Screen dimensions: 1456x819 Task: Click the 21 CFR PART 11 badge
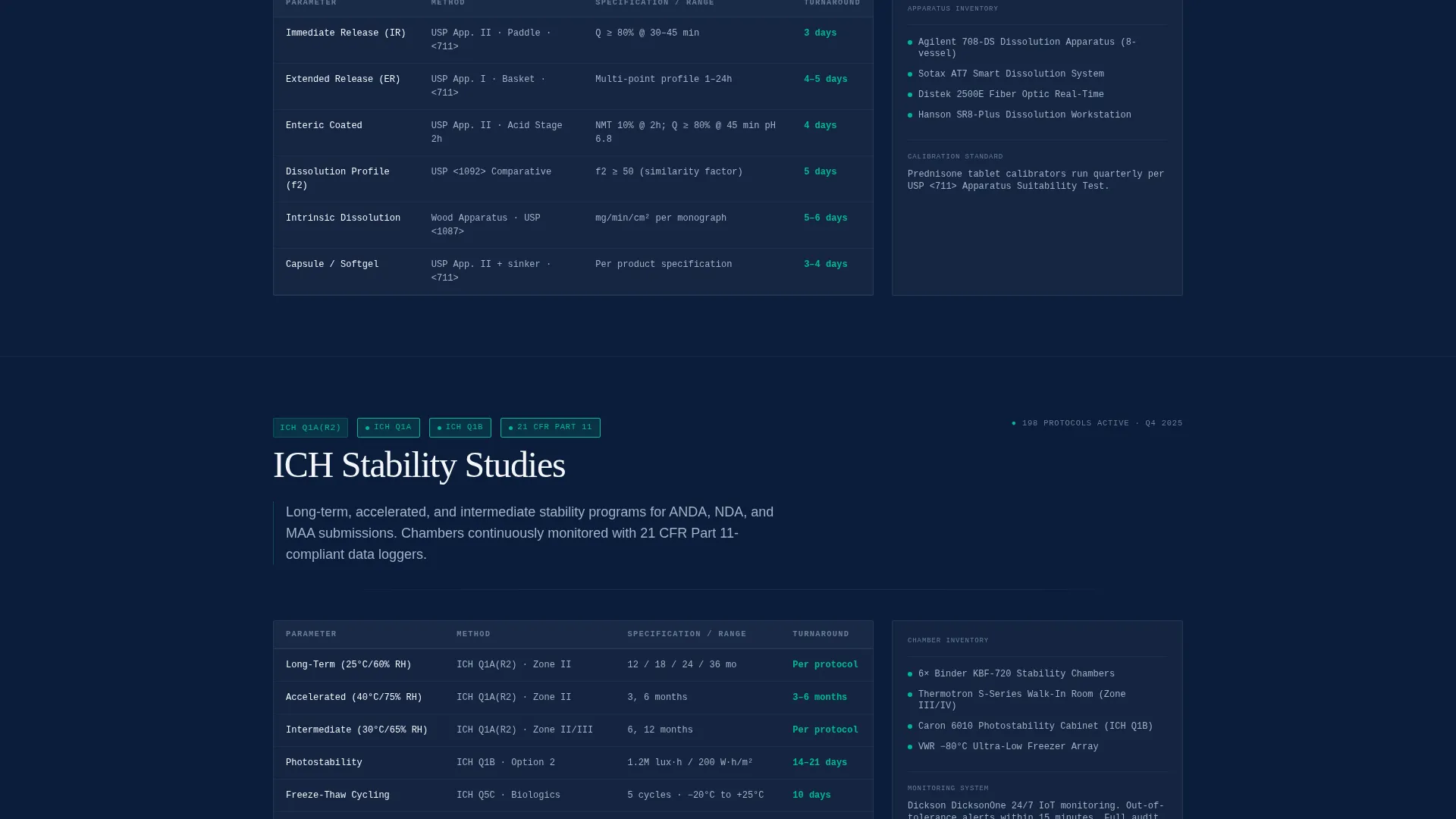[551, 428]
